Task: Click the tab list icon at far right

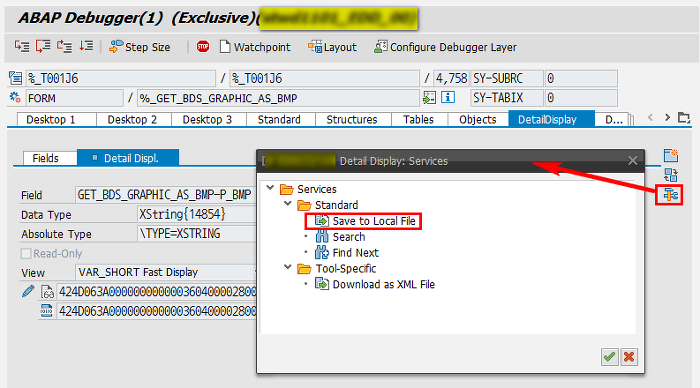Action: (684, 118)
